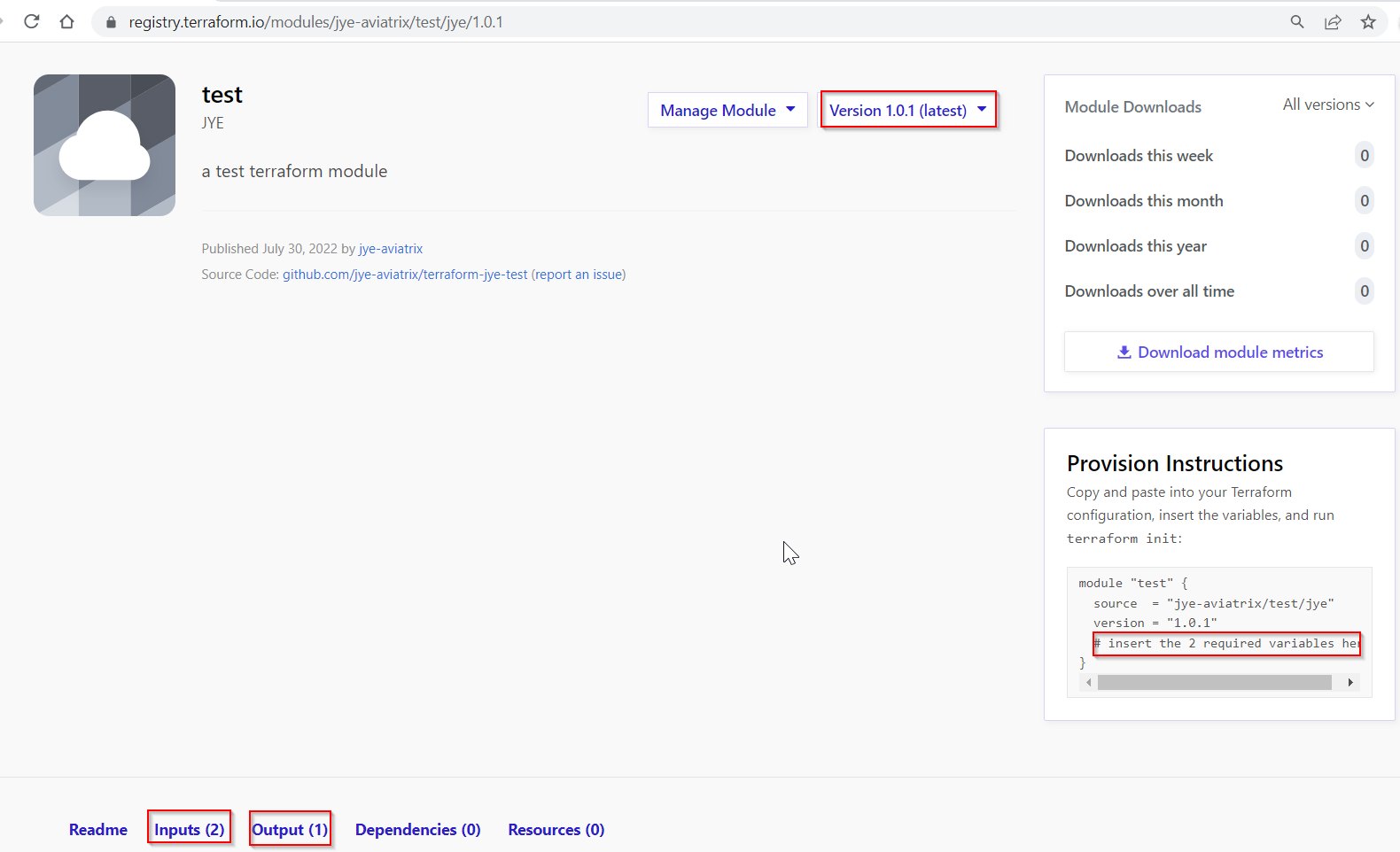The height and width of the screenshot is (852, 1400).
Task: Switch to the Dependencies (0) tab
Action: [x=418, y=830]
